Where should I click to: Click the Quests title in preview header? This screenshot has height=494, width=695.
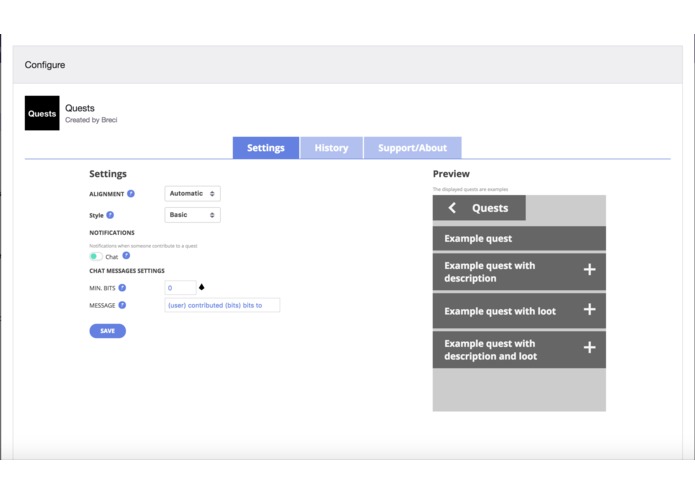coord(490,208)
